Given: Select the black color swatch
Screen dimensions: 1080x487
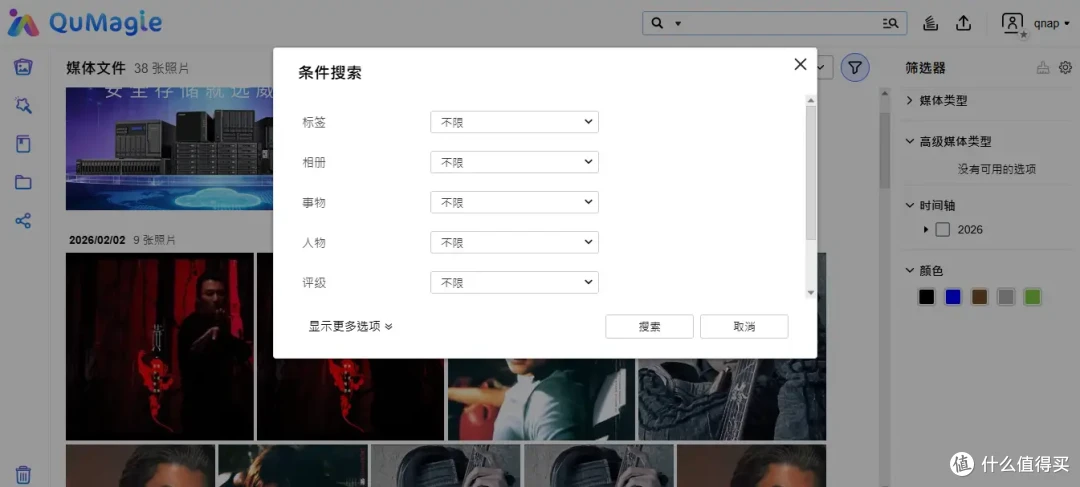Looking at the screenshot, I should click(926, 297).
